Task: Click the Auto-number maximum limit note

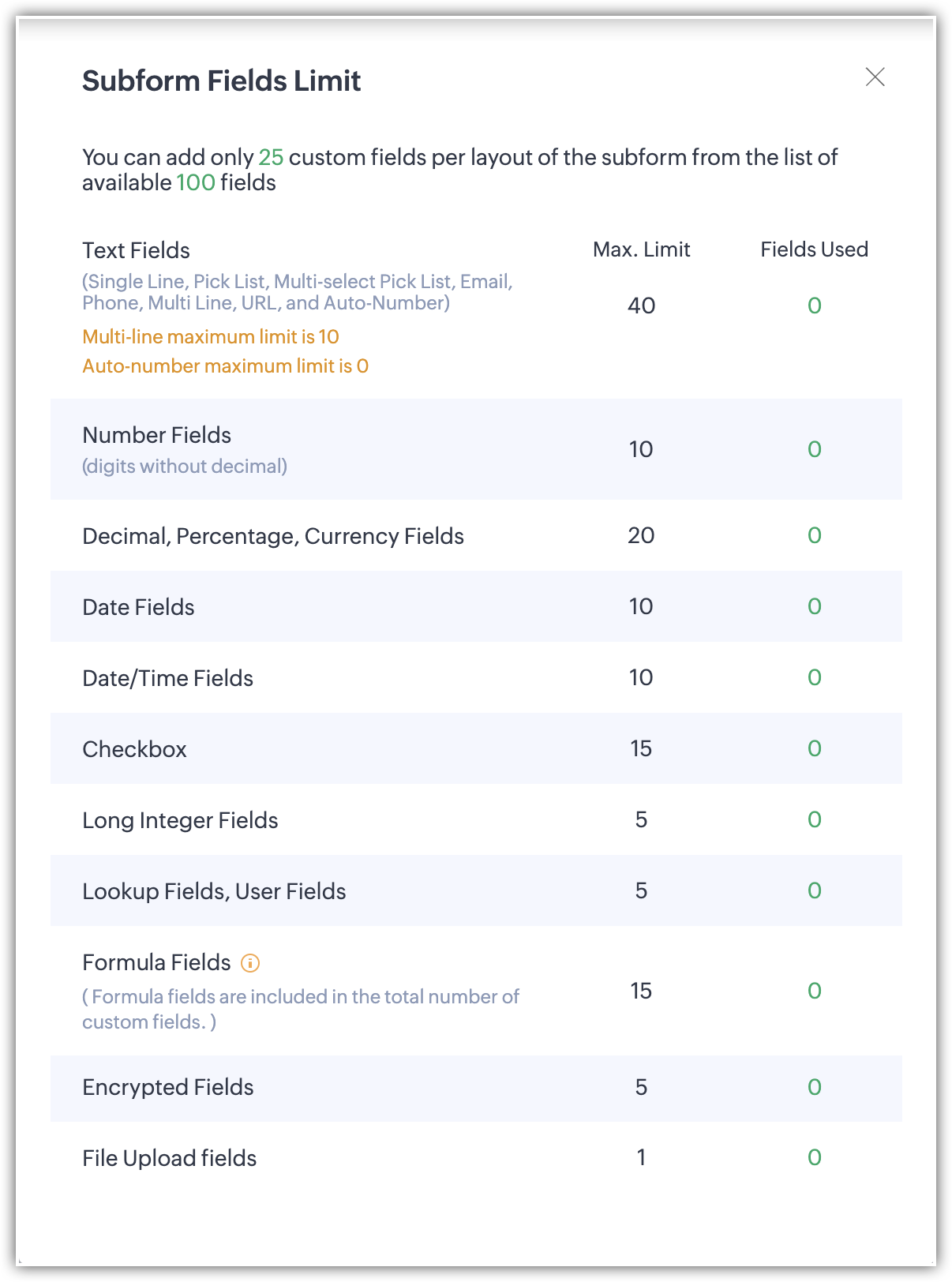Action: point(225,366)
